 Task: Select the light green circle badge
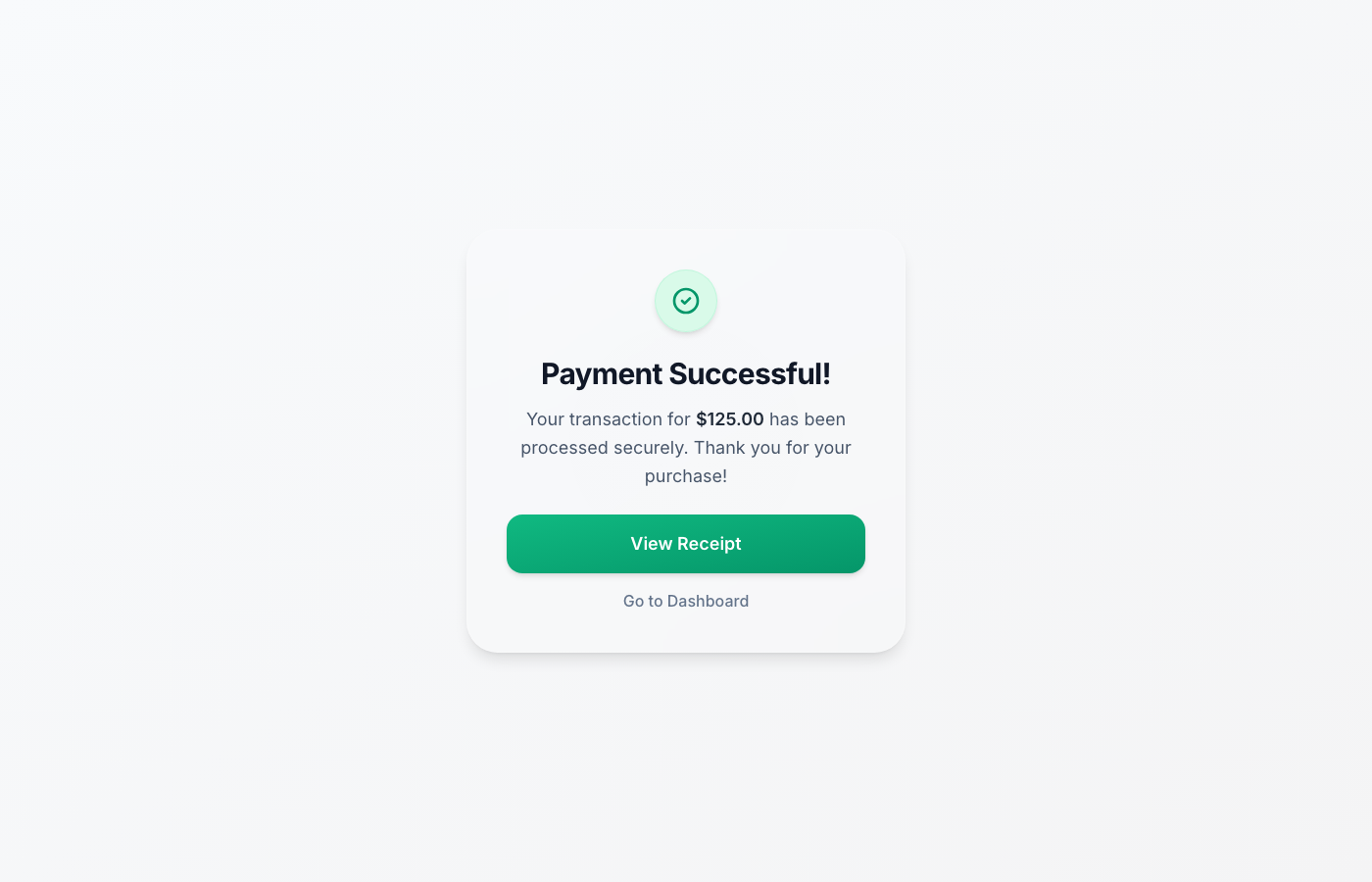(686, 301)
